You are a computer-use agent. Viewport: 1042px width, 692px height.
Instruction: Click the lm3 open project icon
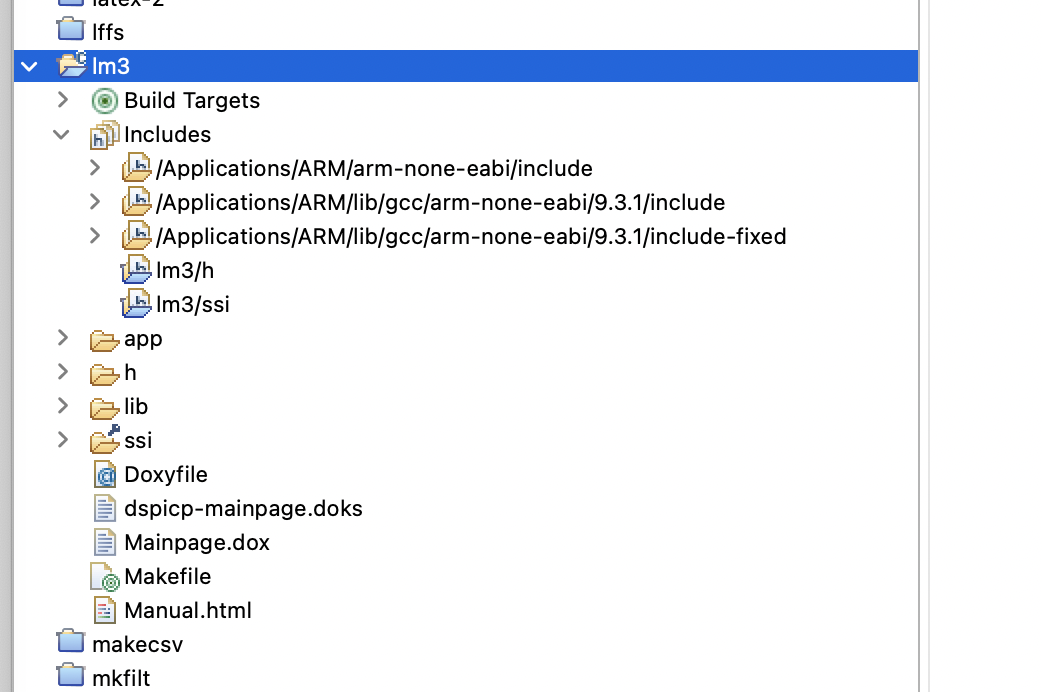(x=72, y=66)
